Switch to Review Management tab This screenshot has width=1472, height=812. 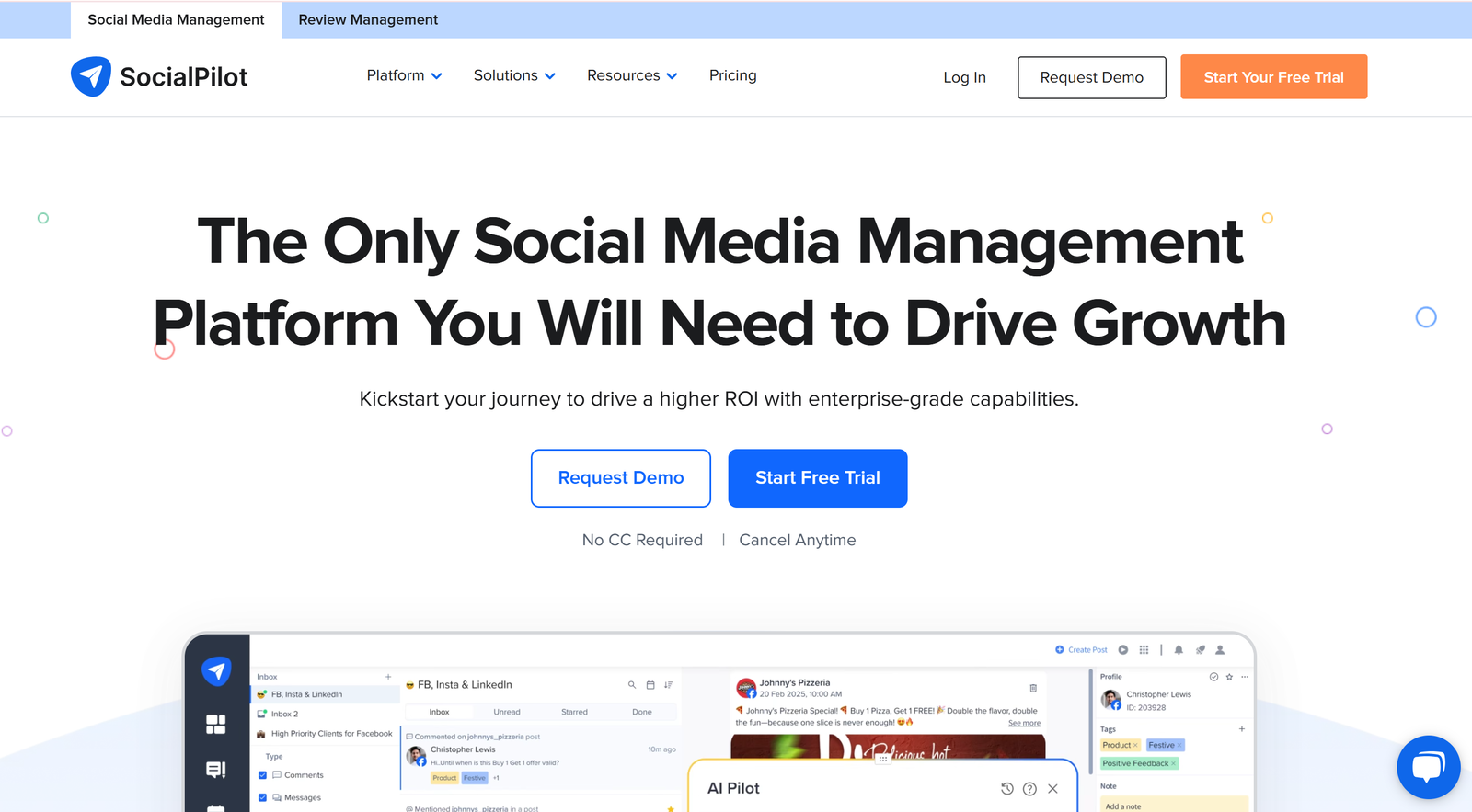[x=368, y=19]
